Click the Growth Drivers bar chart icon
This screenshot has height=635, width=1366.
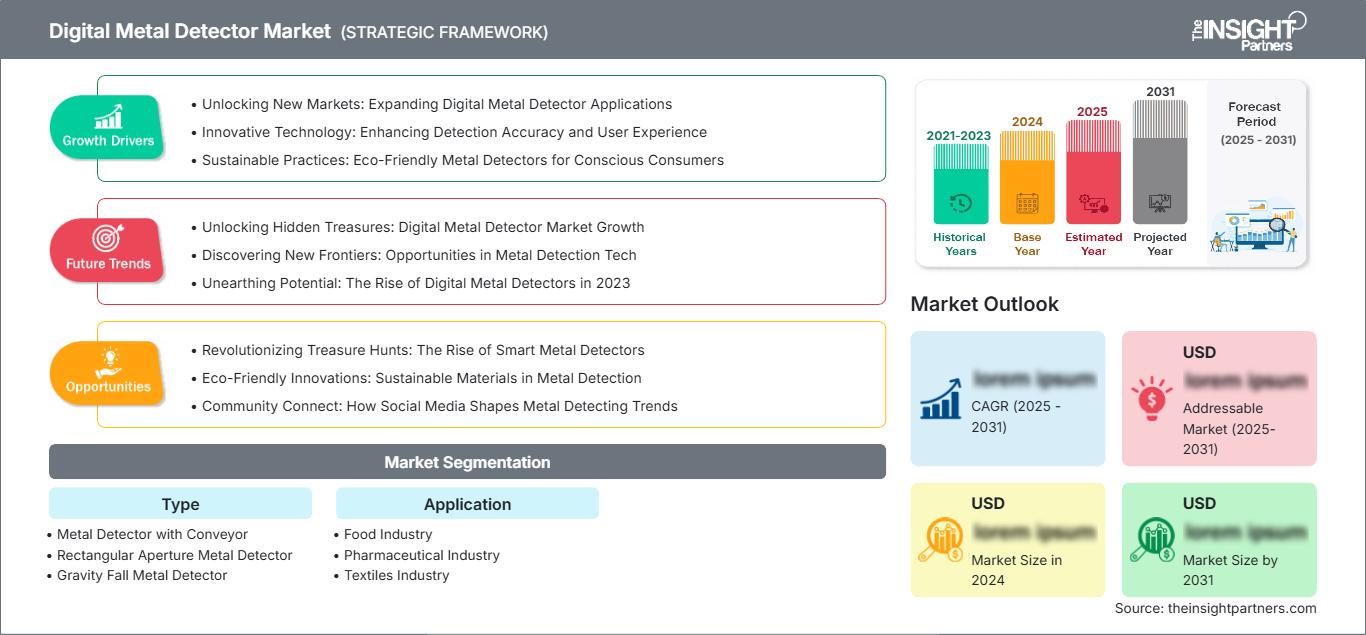tap(108, 116)
